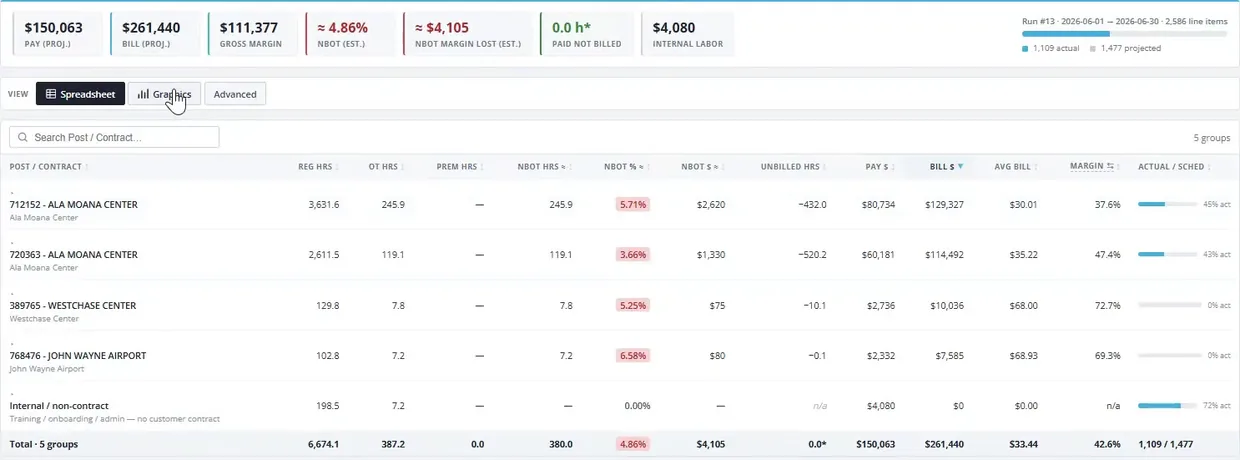Viewport: 1240px width, 460px height.
Task: Click the 3.66% NBOT badge
Action: (x=633, y=254)
